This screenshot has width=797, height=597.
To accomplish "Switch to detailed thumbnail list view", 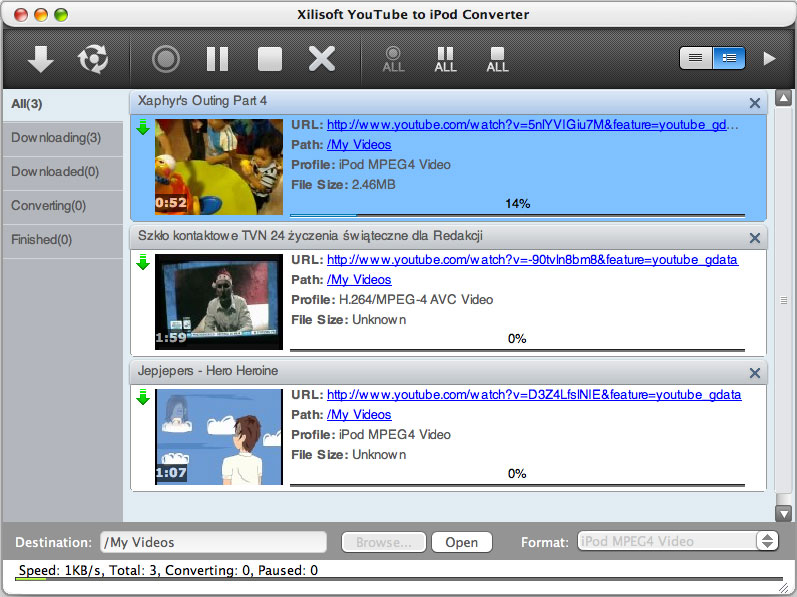I will [728, 58].
